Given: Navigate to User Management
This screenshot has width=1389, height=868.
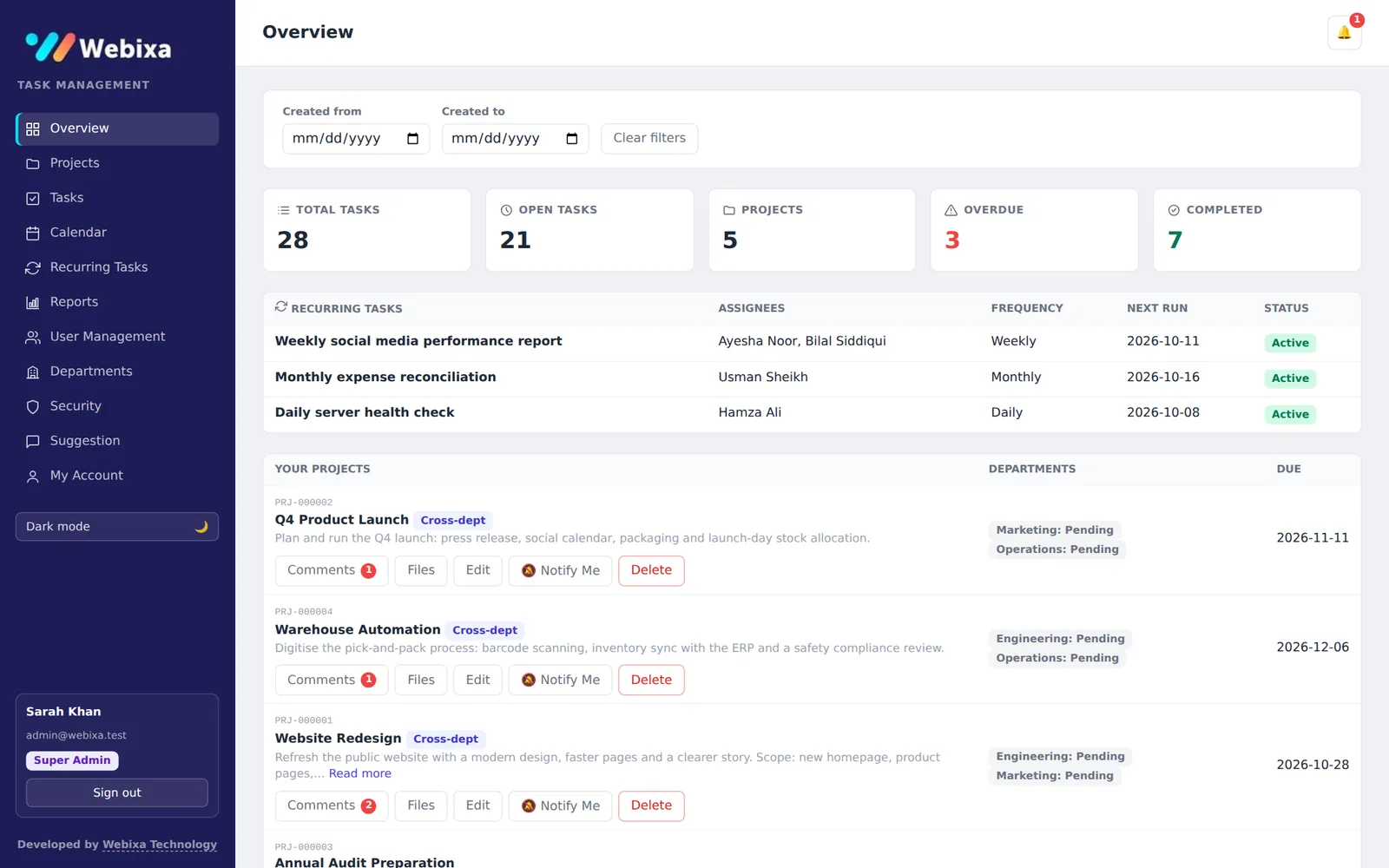Looking at the screenshot, I should [117, 337].
